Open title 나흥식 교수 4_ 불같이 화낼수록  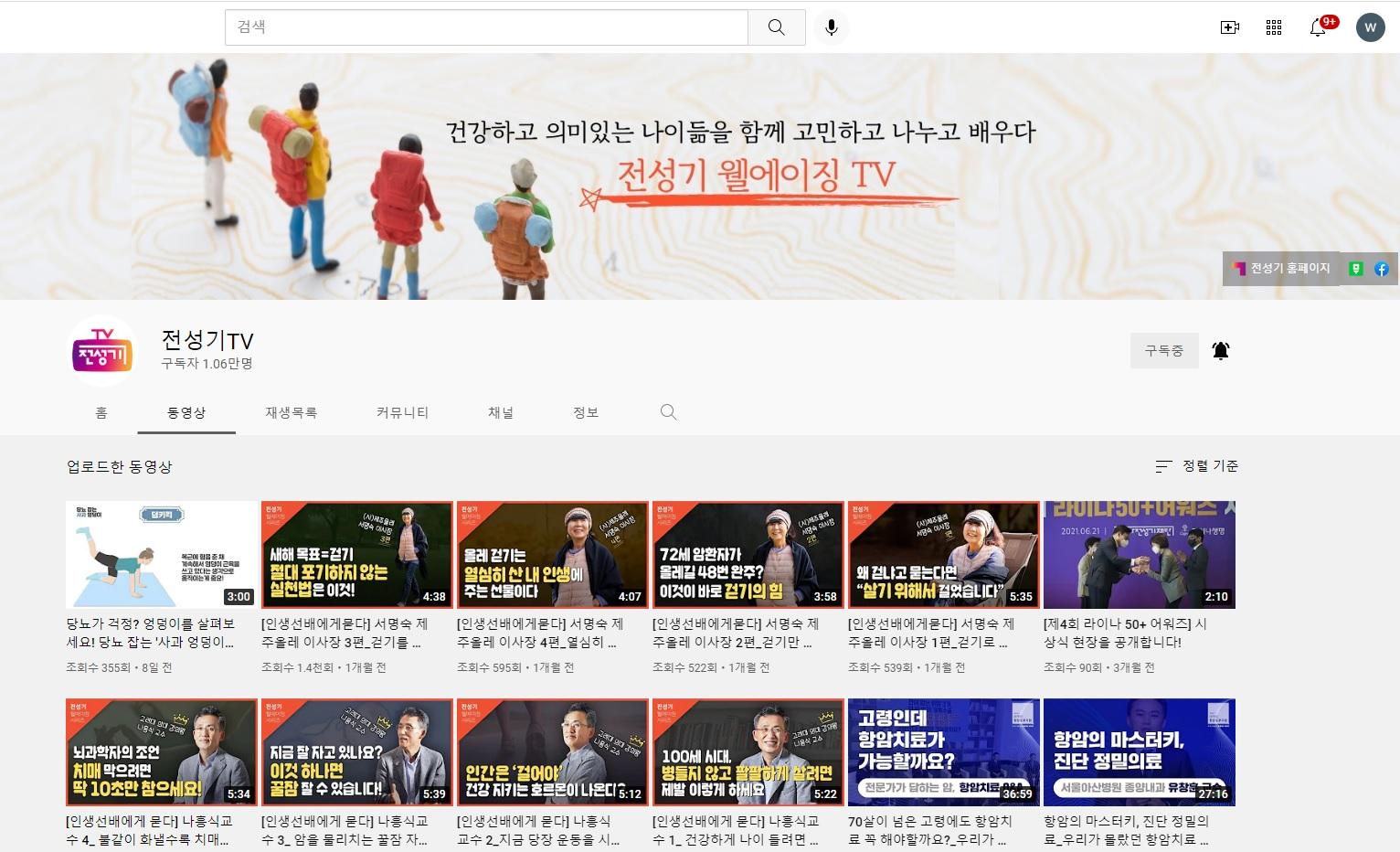[x=150, y=830]
